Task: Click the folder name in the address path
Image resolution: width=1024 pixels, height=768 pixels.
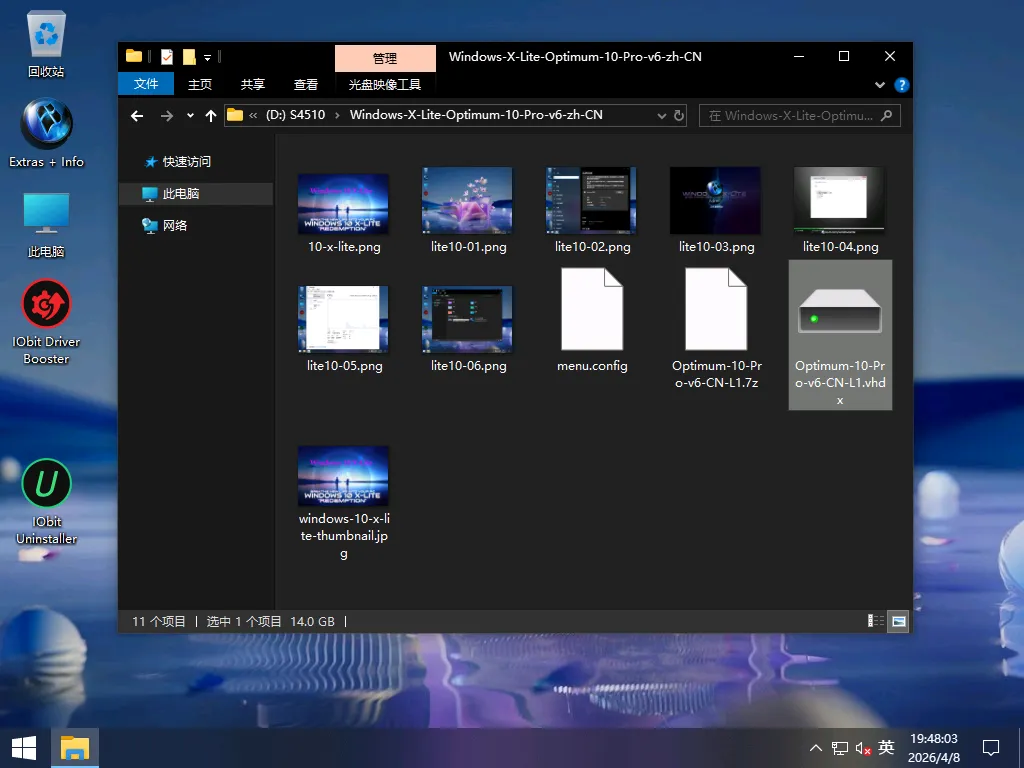Action: tap(476, 115)
